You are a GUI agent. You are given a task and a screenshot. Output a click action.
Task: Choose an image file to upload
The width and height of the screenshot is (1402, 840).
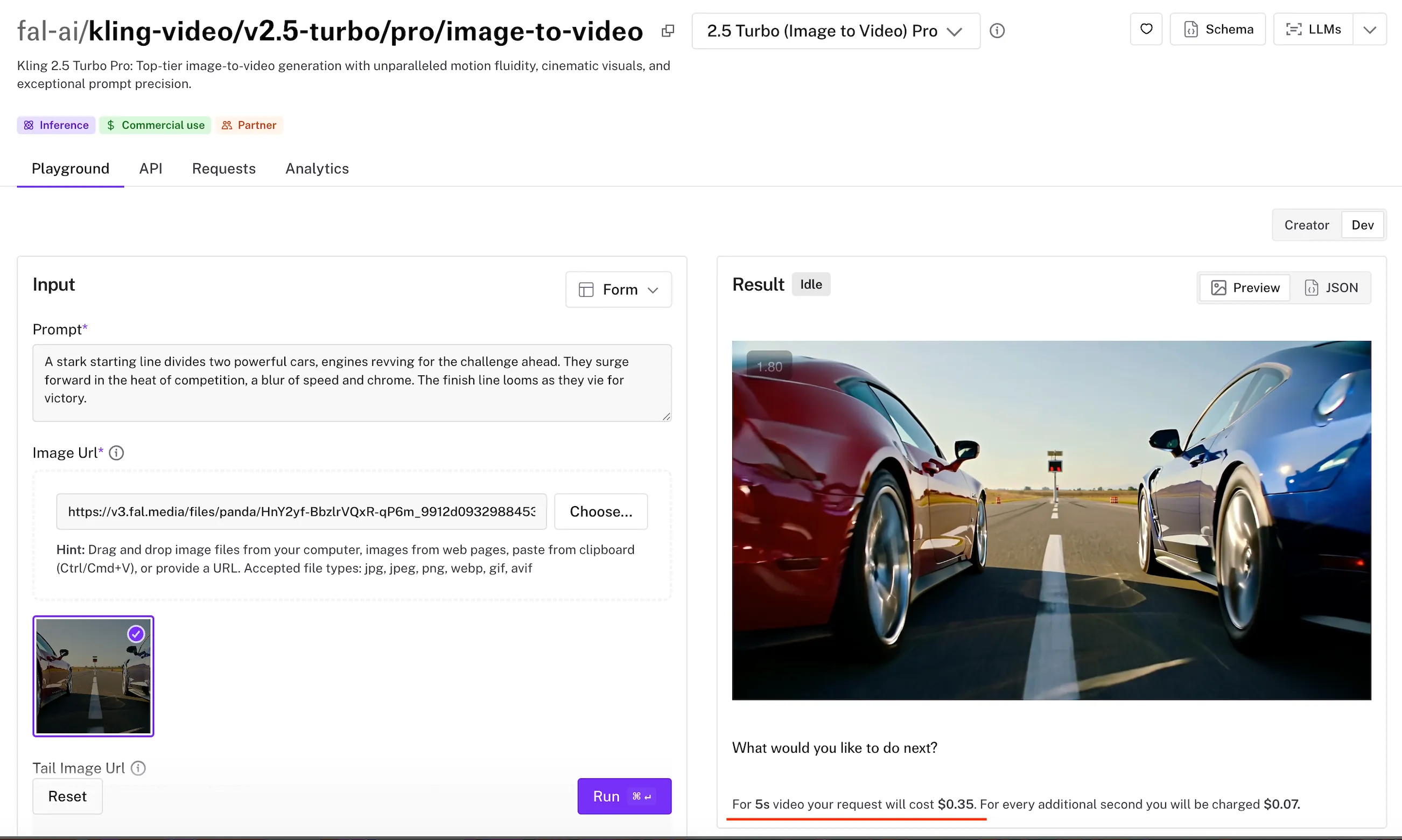pyautogui.click(x=601, y=511)
